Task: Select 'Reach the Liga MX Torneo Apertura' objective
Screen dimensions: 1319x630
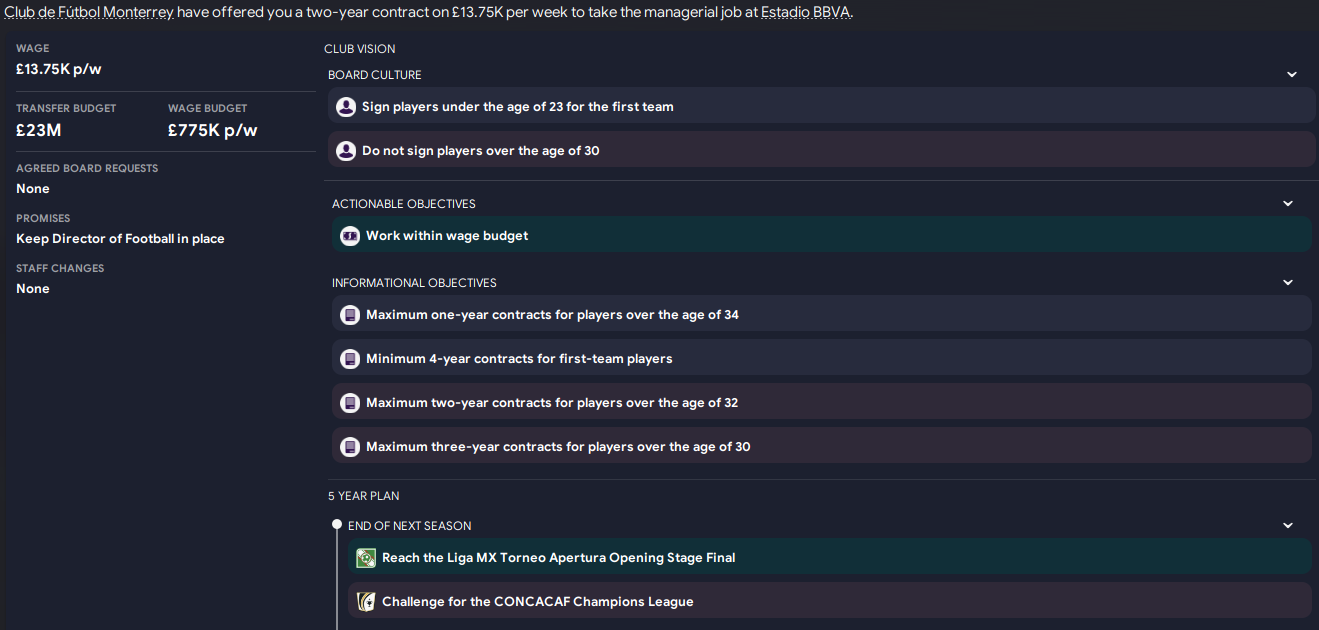Action: (x=558, y=558)
